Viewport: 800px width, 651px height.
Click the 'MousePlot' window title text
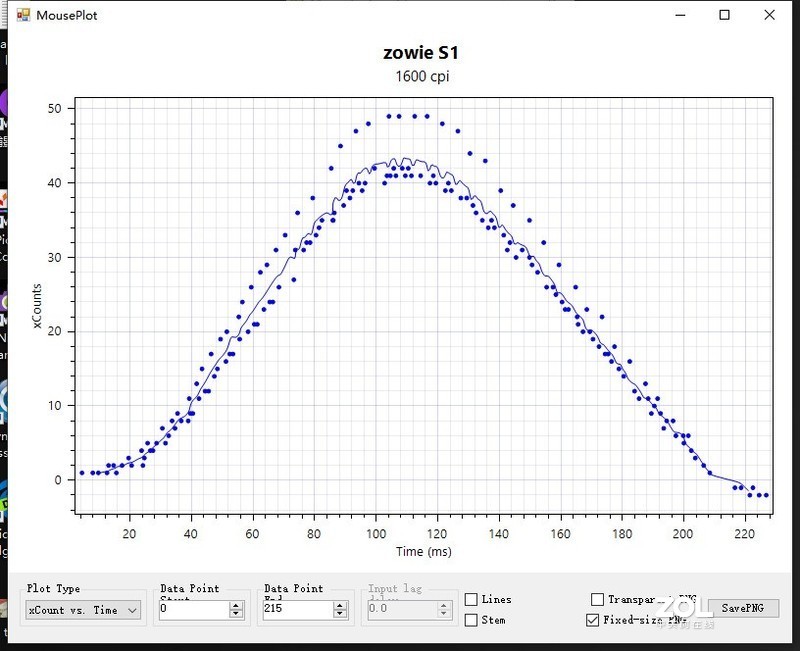67,15
